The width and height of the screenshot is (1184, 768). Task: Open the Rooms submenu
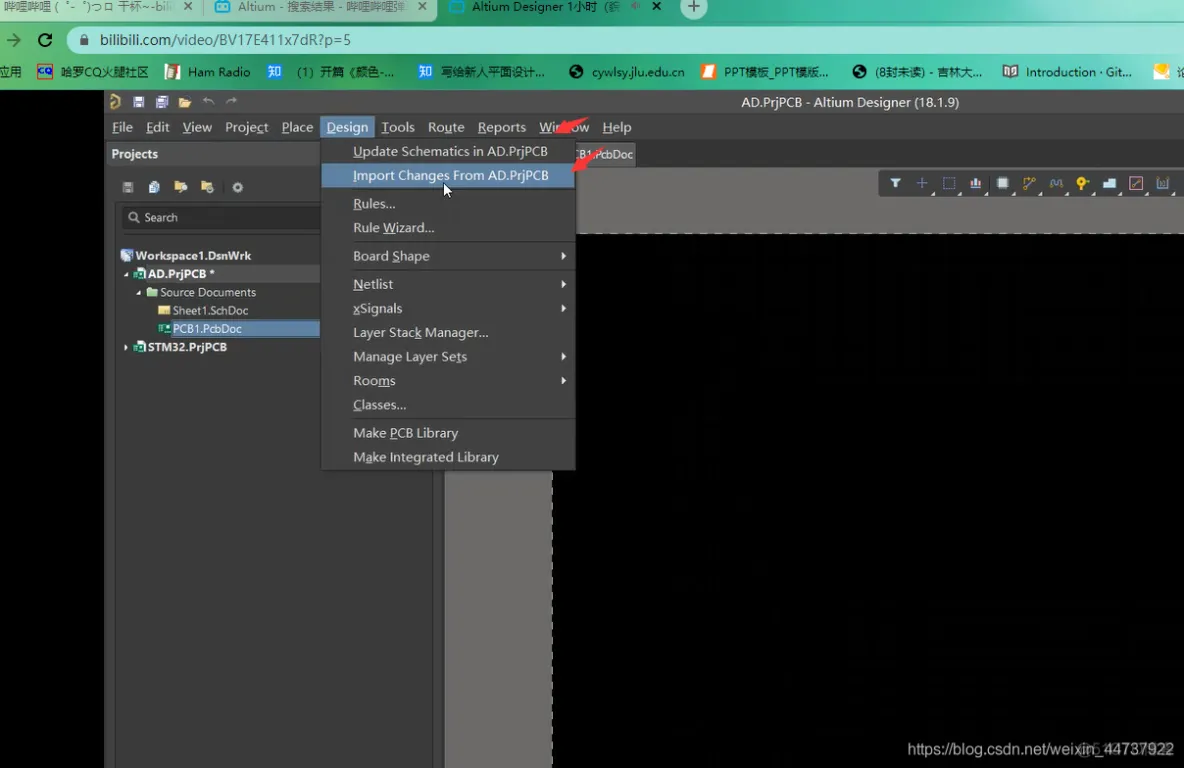point(449,381)
